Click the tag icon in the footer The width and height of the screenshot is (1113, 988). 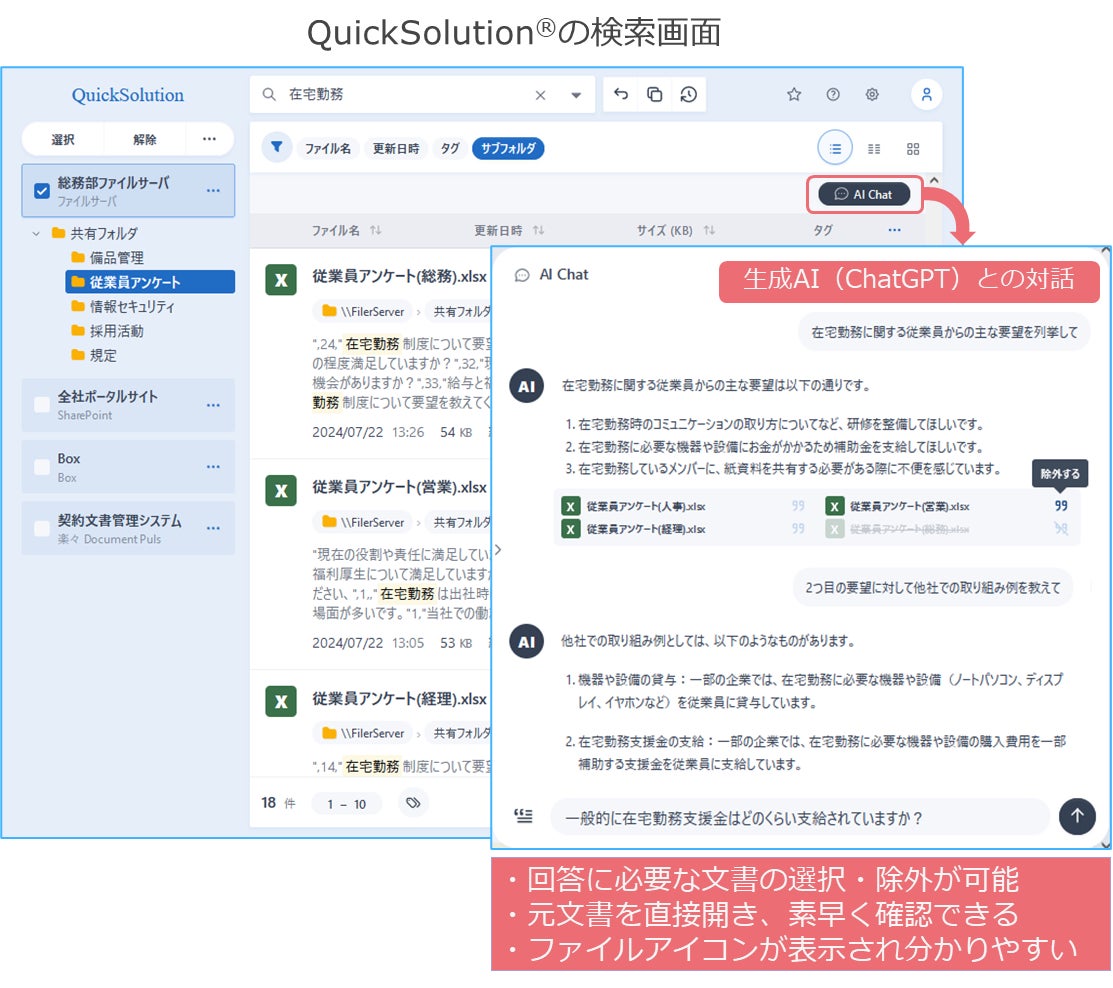413,803
